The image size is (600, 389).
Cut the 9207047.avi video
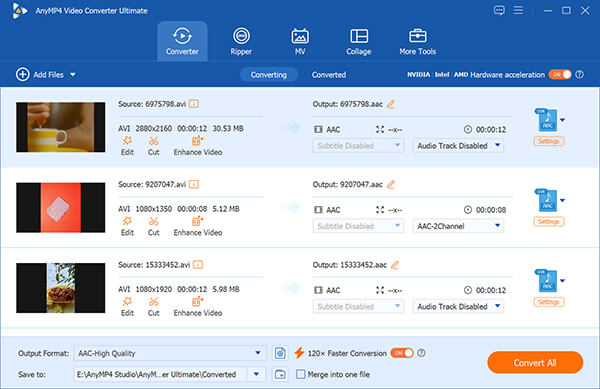tap(153, 226)
